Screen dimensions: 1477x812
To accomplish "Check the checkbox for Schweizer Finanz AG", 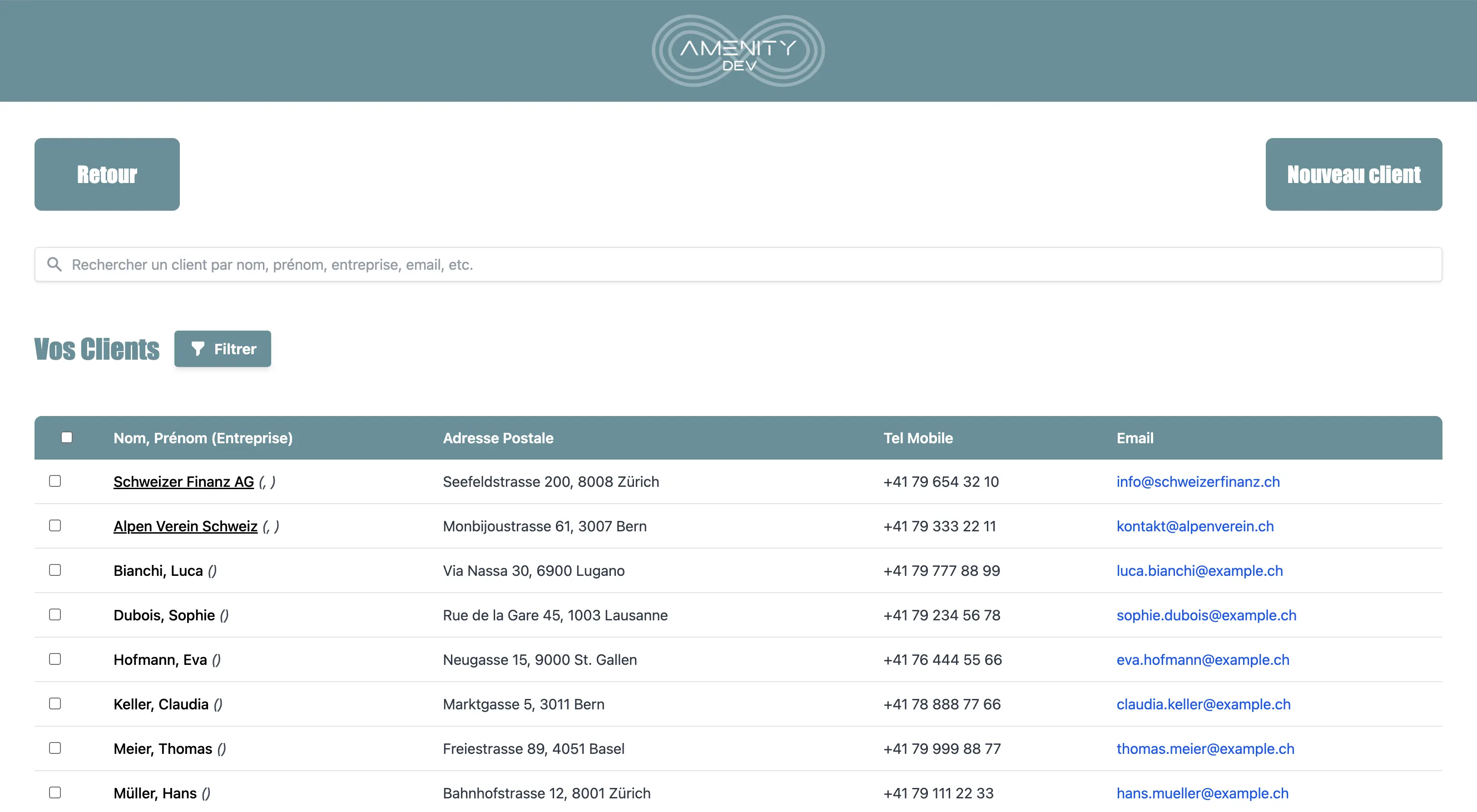I will [x=55, y=481].
